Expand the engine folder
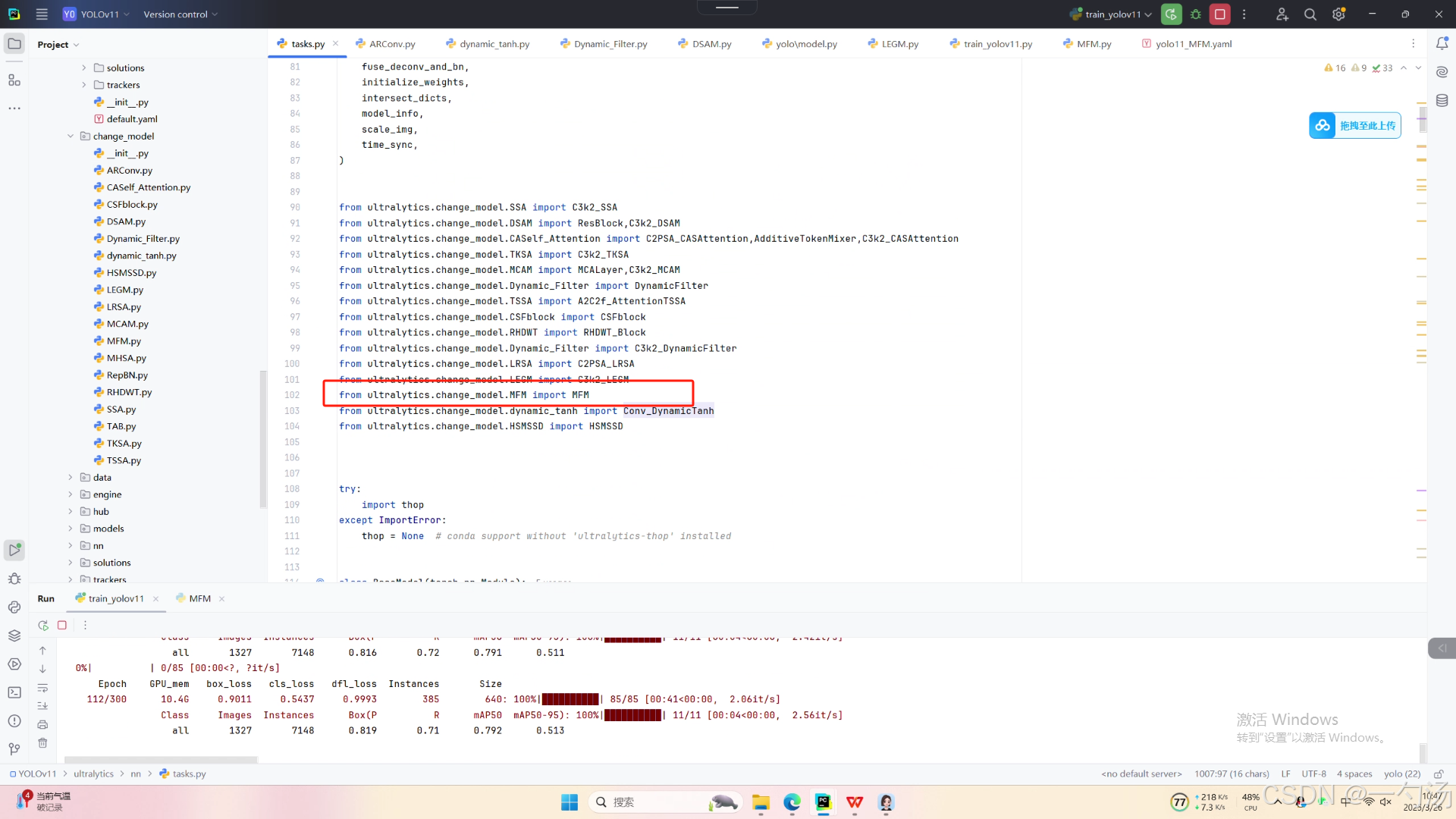The width and height of the screenshot is (1456, 819). pyautogui.click(x=71, y=494)
